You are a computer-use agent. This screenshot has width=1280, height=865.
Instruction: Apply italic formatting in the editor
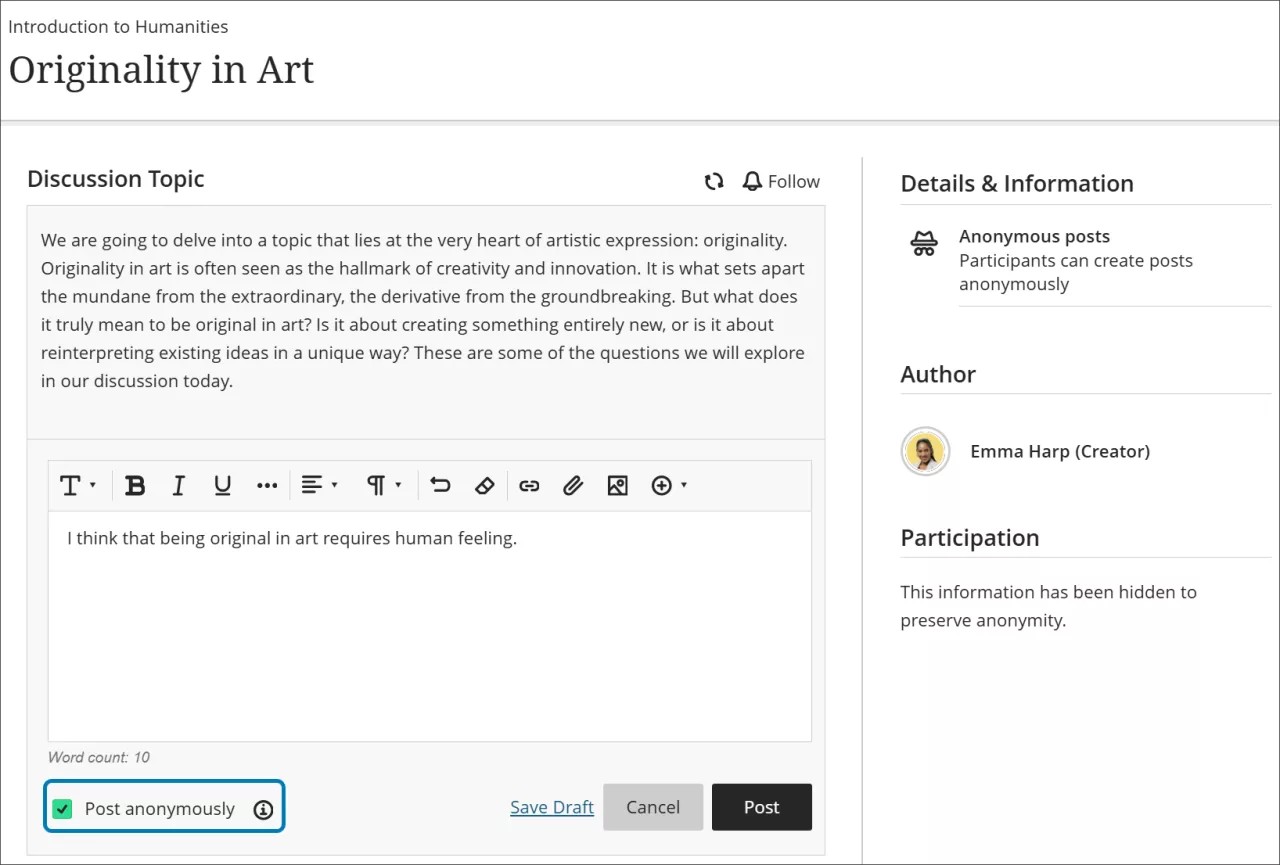click(178, 485)
